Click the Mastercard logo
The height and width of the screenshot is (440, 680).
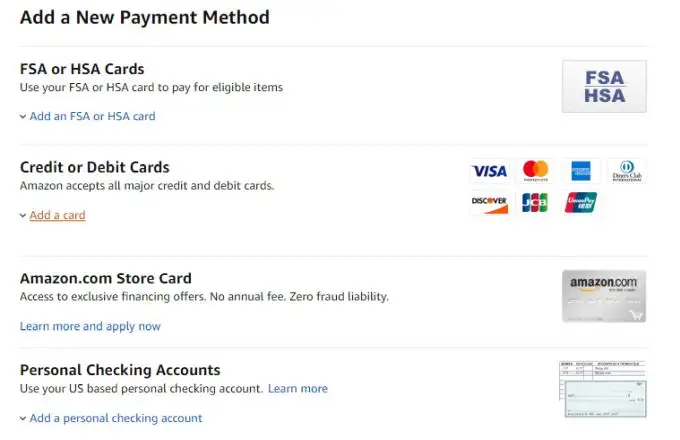(x=536, y=171)
